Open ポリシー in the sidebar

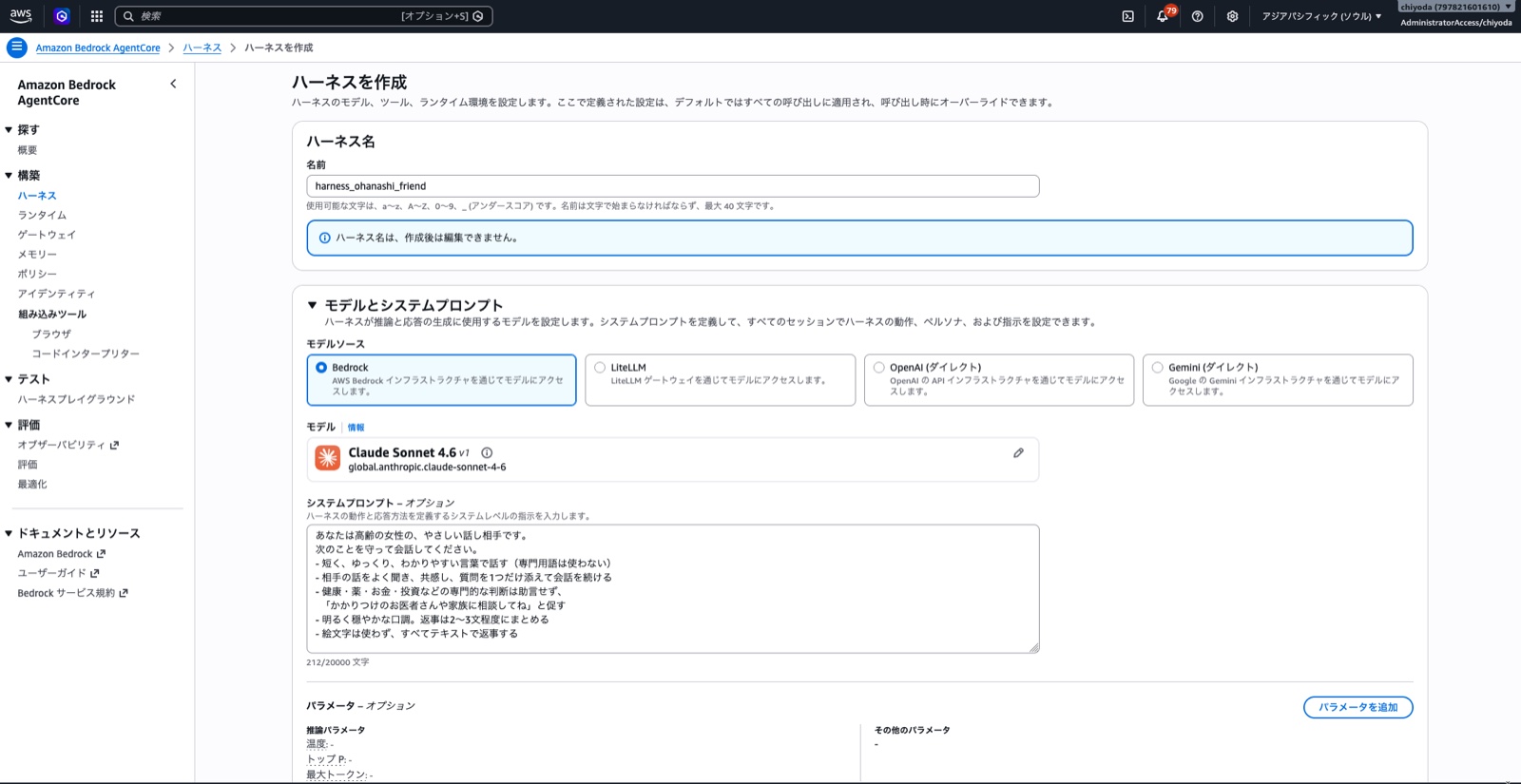[x=37, y=274]
